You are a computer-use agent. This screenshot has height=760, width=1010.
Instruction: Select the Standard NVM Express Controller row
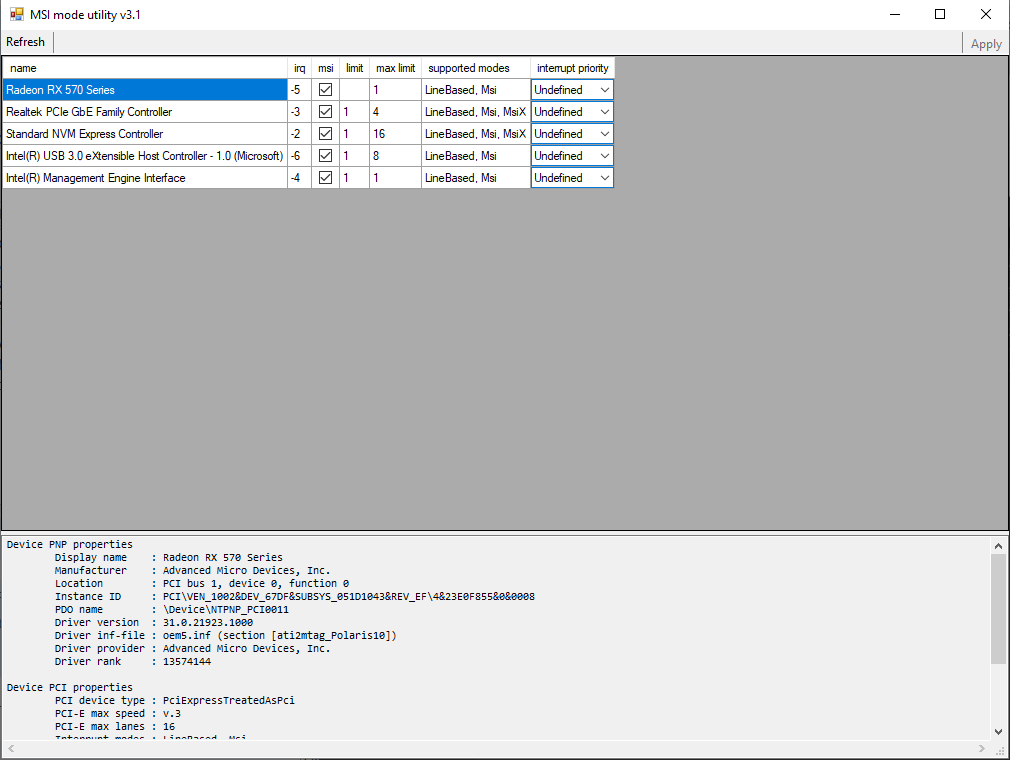click(x=145, y=134)
